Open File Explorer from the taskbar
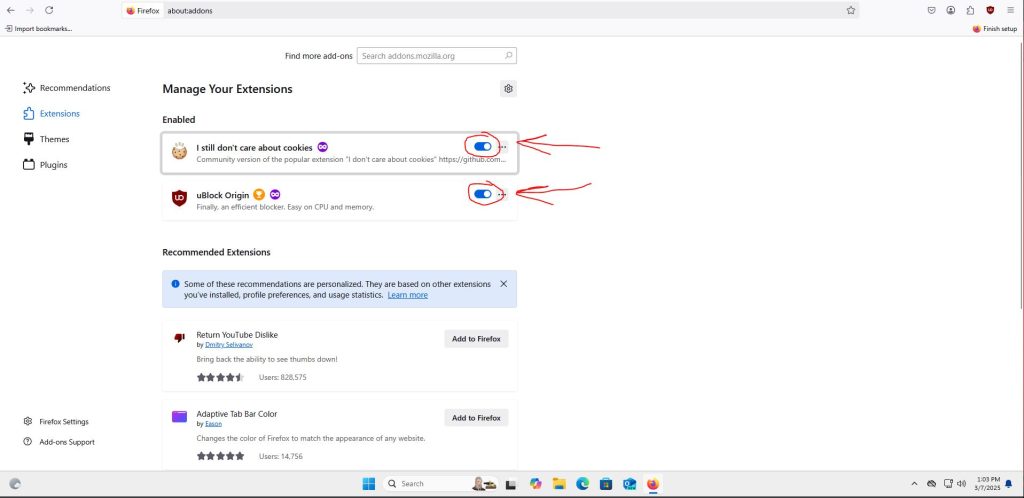1024x498 pixels. coord(559,484)
